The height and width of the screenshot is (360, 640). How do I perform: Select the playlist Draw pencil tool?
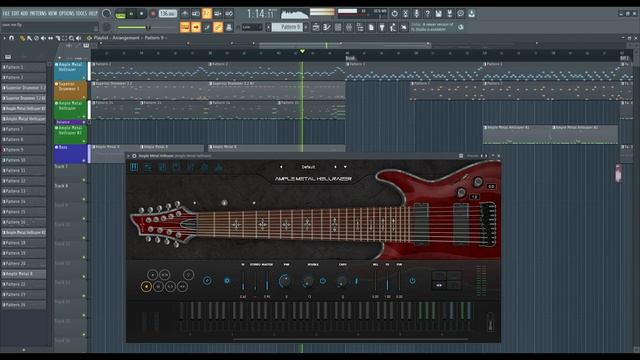(22, 38)
